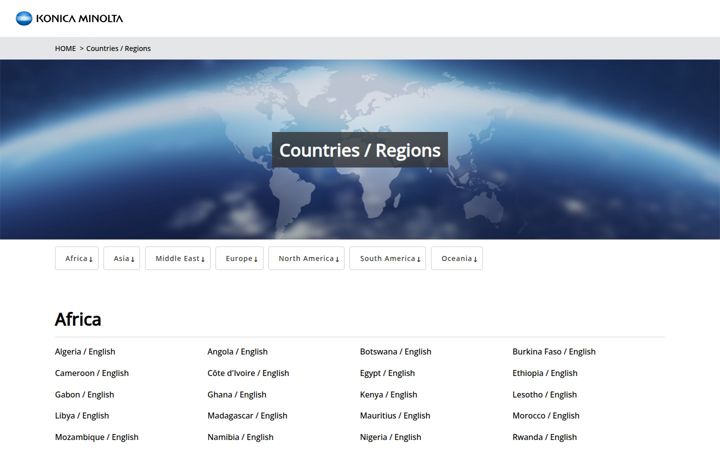Screen dimensions: 720x450
Task: Click the Konica Minolta logo
Action: 69,18
